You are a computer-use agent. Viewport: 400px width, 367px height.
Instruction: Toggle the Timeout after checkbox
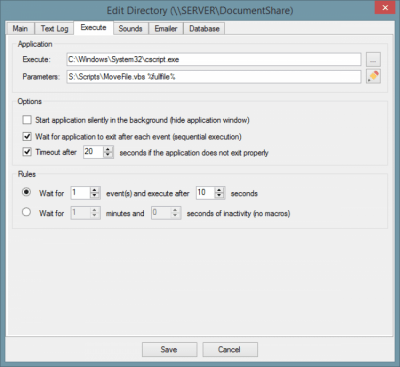[x=27, y=152]
